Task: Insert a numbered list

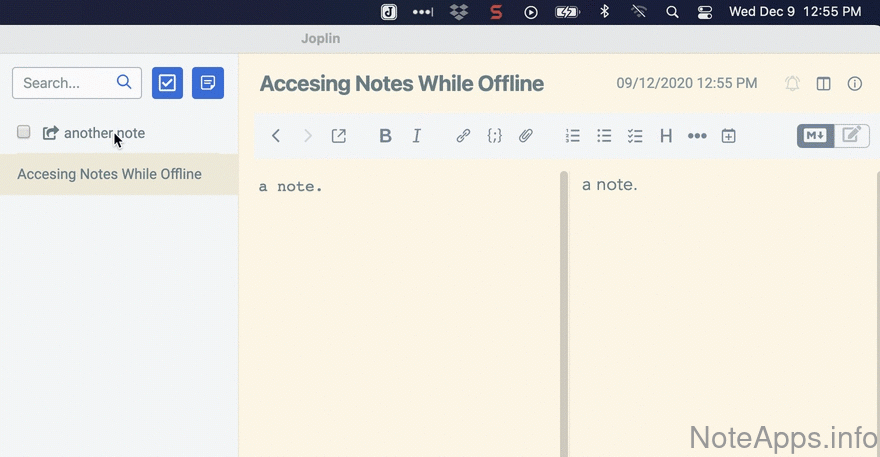Action: coord(573,136)
